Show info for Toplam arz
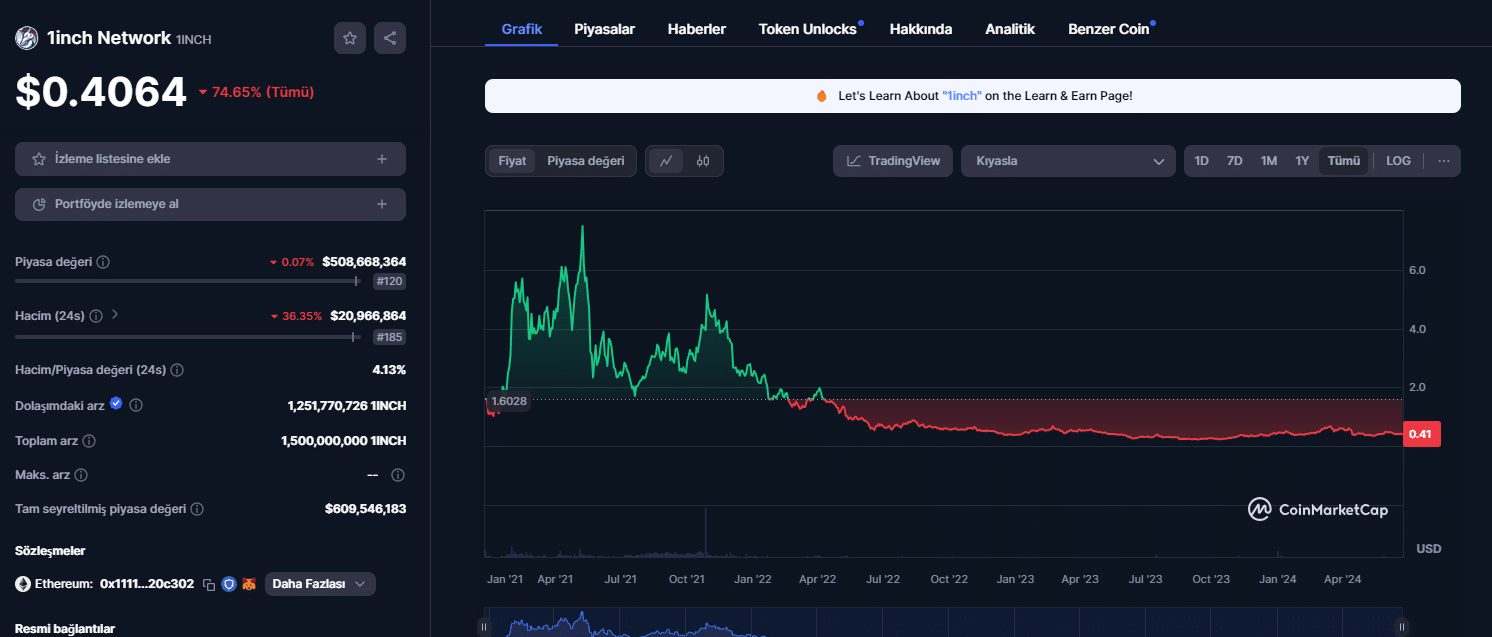 (89, 441)
